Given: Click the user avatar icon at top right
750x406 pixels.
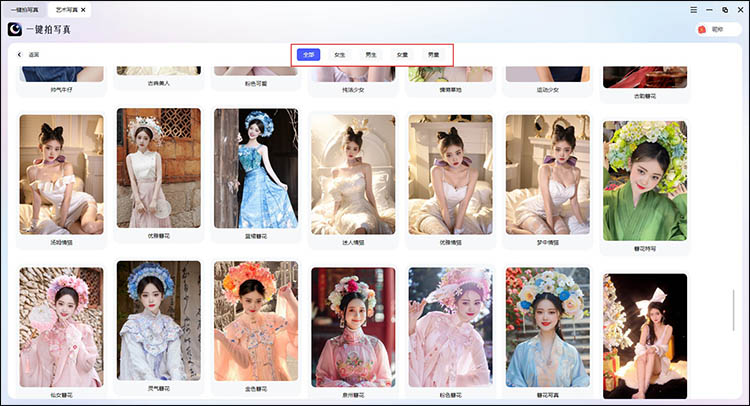Looking at the screenshot, I should [x=702, y=30].
